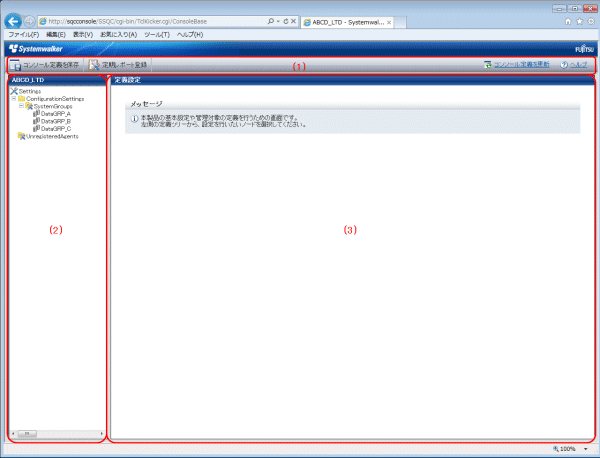Click the Systemwalker logo
This screenshot has height=458, width=600.
coord(35,49)
